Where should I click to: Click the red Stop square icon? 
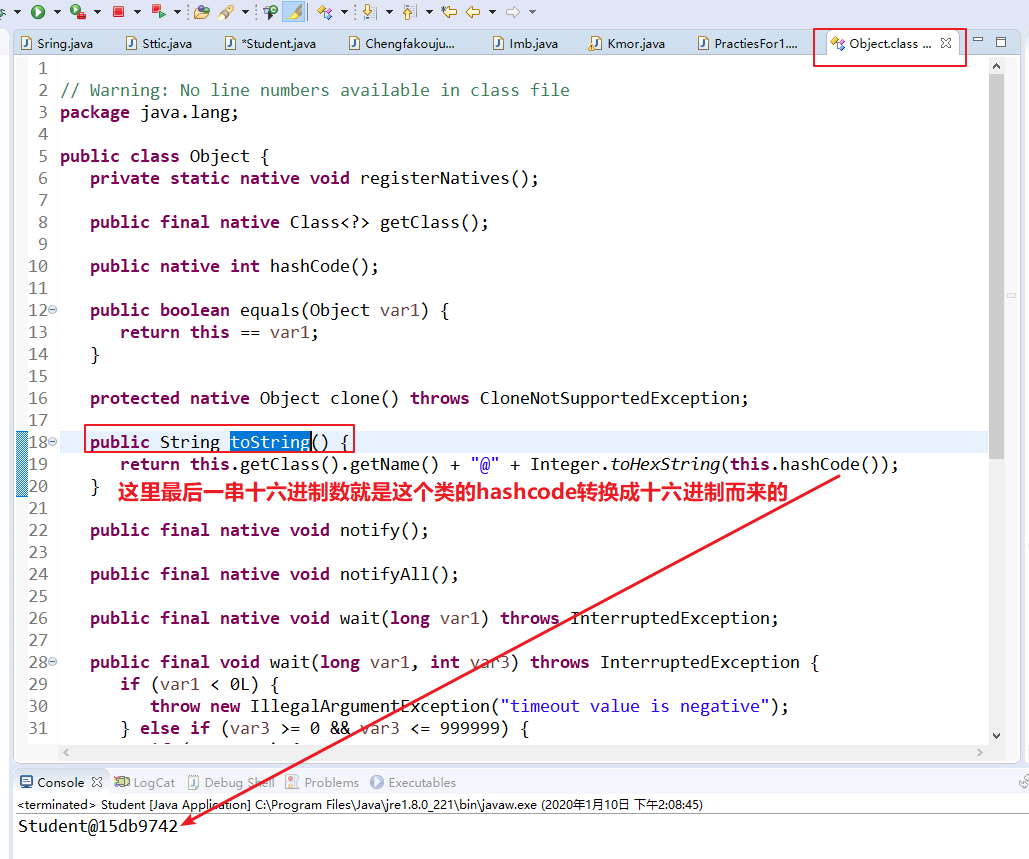pos(119,11)
